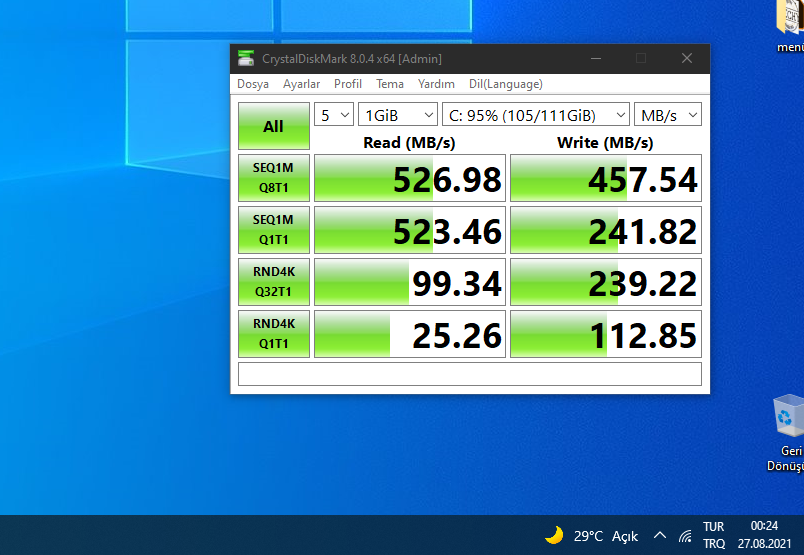Open the 1GiB test size dropdown
This screenshot has height=555, width=804.
pyautogui.click(x=398, y=115)
